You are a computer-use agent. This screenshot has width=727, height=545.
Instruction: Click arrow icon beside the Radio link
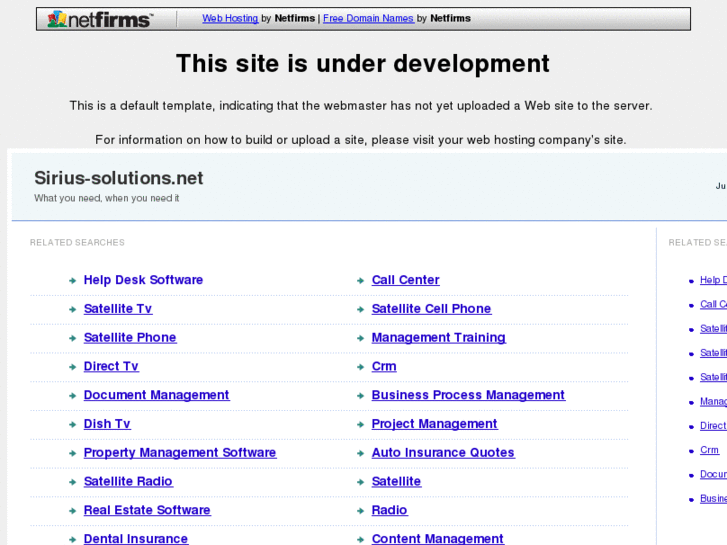tap(360, 511)
